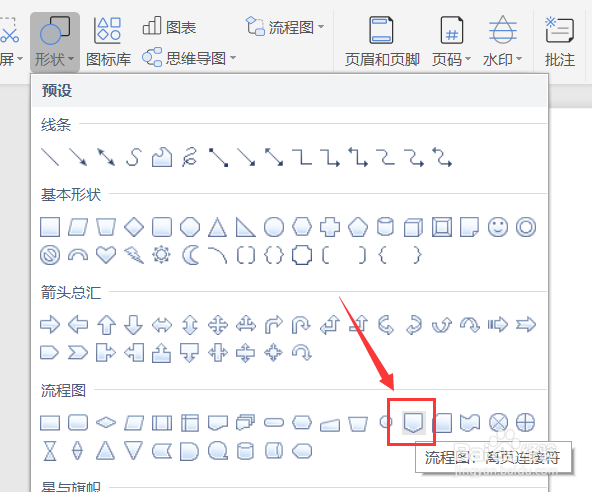
Task: Select the scribble freehand line tool
Action: tap(190, 157)
